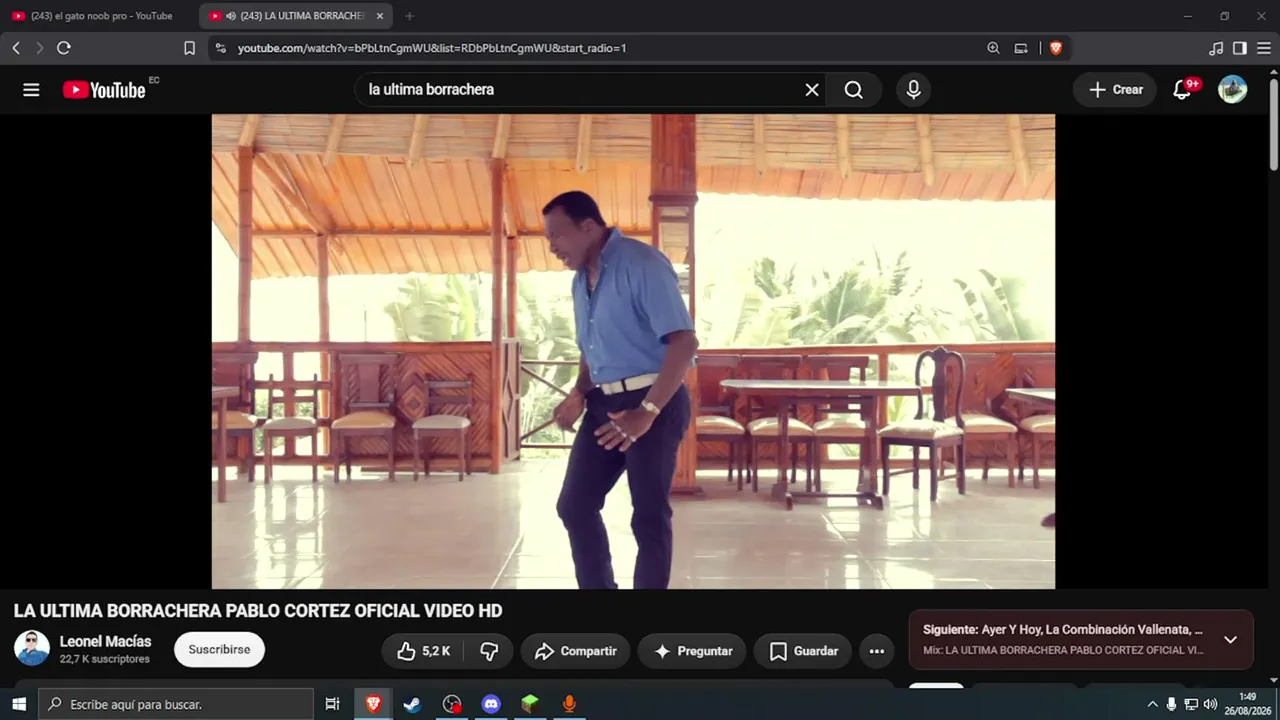The height and width of the screenshot is (720, 1280).
Task: Open the picture-in-picture address bar icon
Action: click(x=1021, y=48)
